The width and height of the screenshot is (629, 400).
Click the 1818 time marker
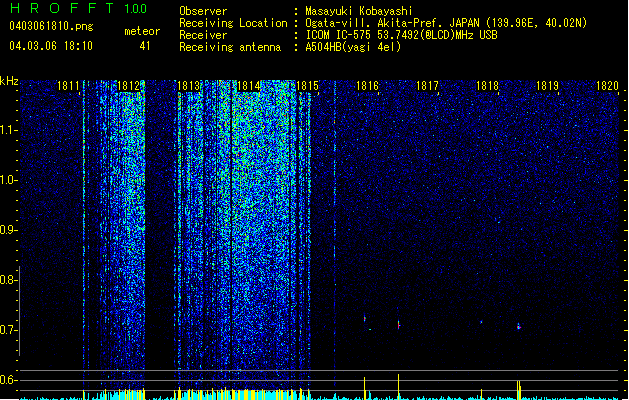tap(487, 86)
